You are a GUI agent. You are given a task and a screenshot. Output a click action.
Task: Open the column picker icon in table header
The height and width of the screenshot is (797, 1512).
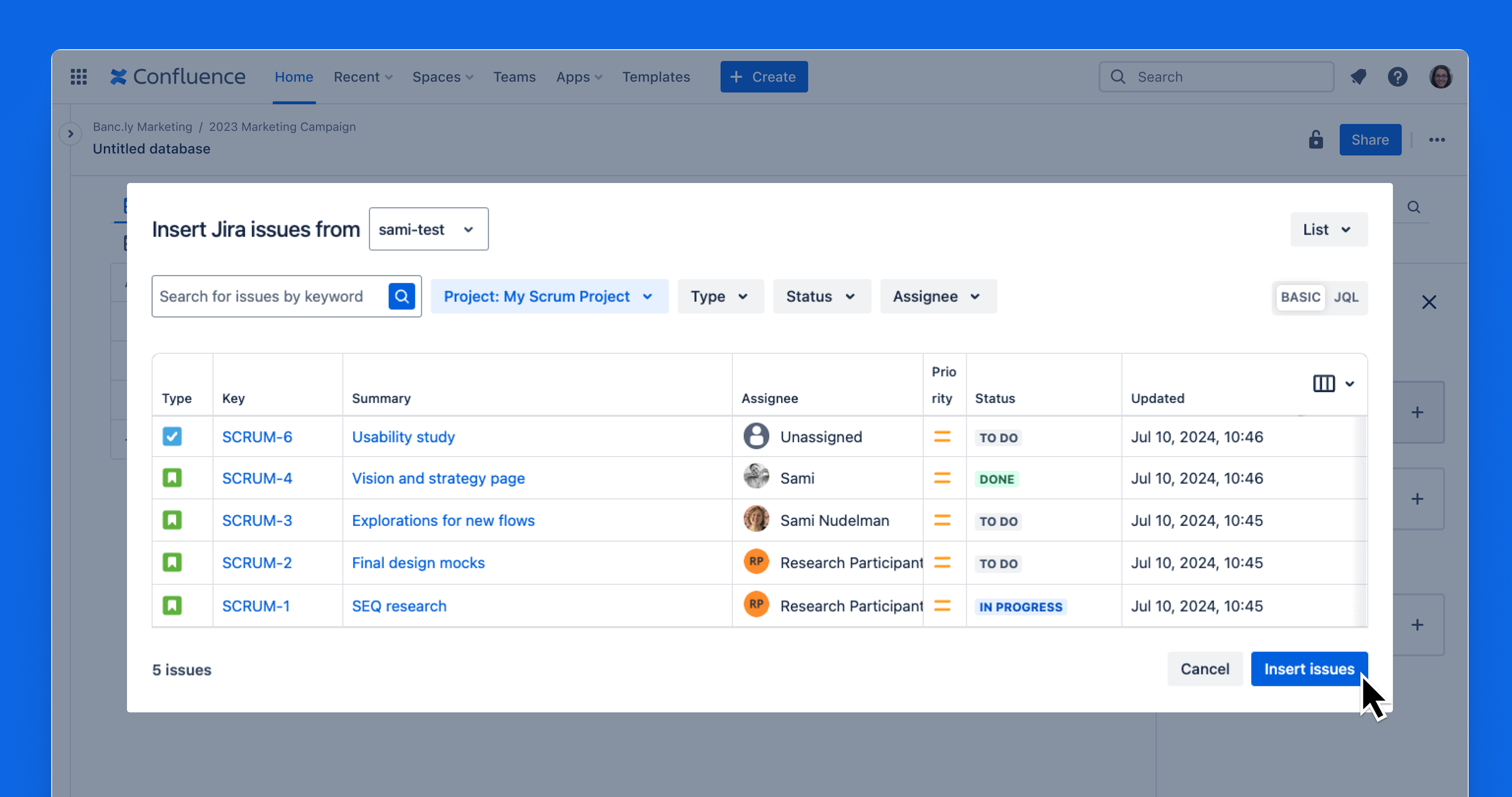[x=1333, y=384]
